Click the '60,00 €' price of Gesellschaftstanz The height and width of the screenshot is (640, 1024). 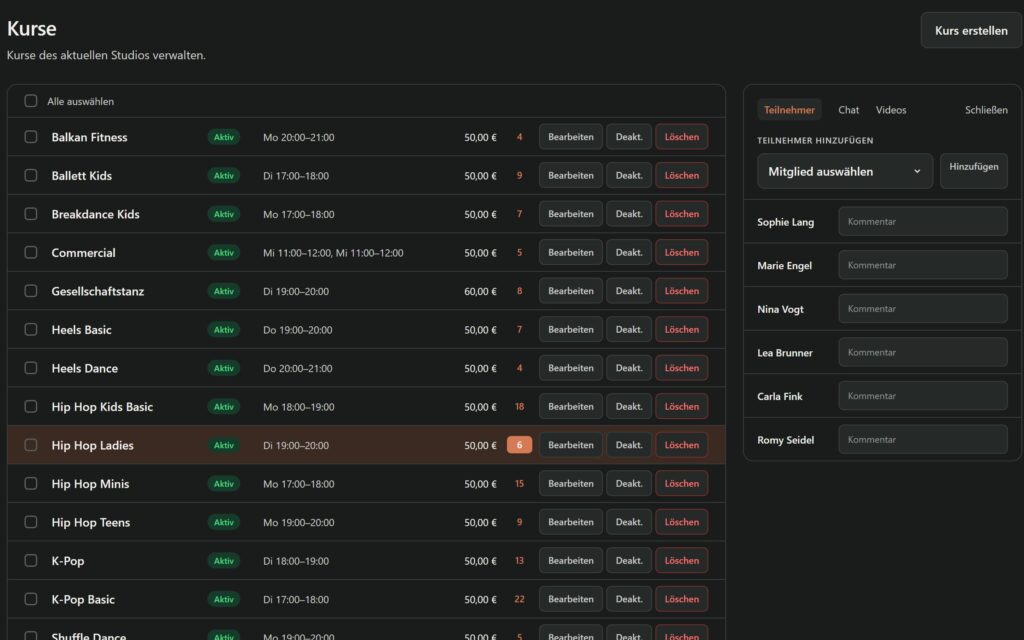coord(480,291)
